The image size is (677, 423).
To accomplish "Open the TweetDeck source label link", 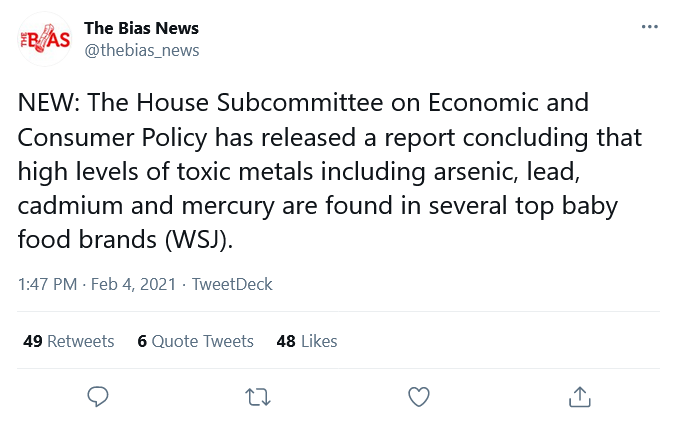I will pyautogui.click(x=232, y=284).
